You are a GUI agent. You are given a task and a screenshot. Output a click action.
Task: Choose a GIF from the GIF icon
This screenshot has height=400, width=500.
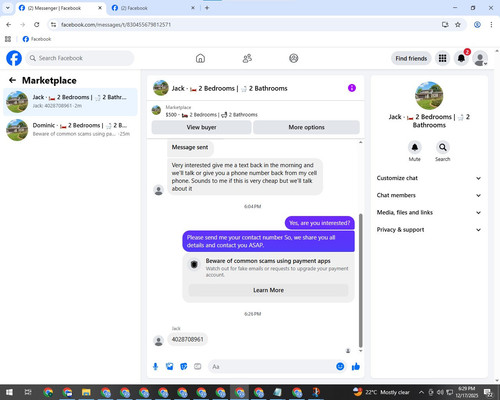pyautogui.click(x=198, y=367)
